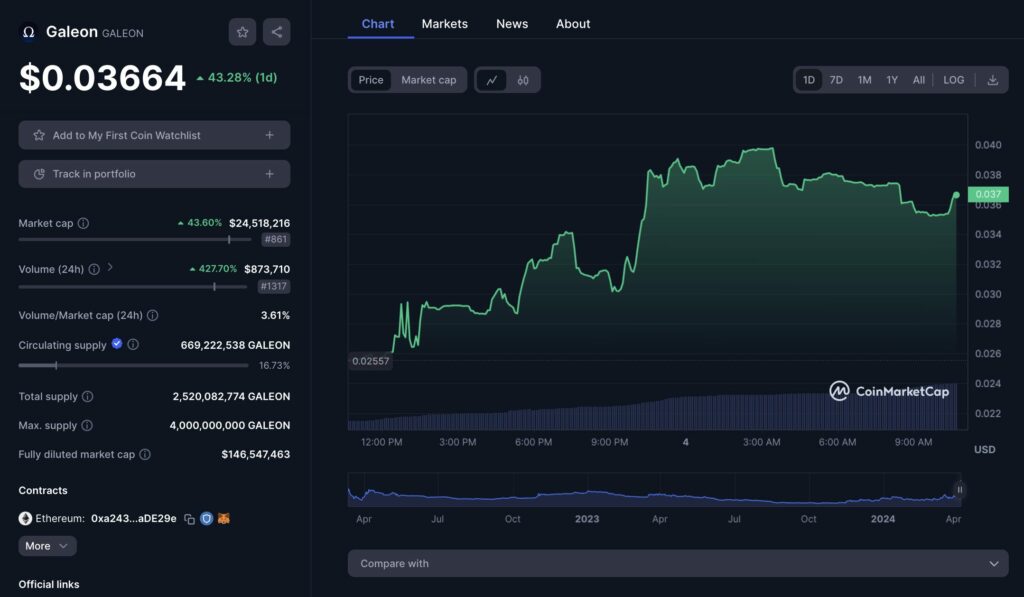Star Galeon as a favorite
Viewport: 1024px width, 597px height.
[x=242, y=32]
